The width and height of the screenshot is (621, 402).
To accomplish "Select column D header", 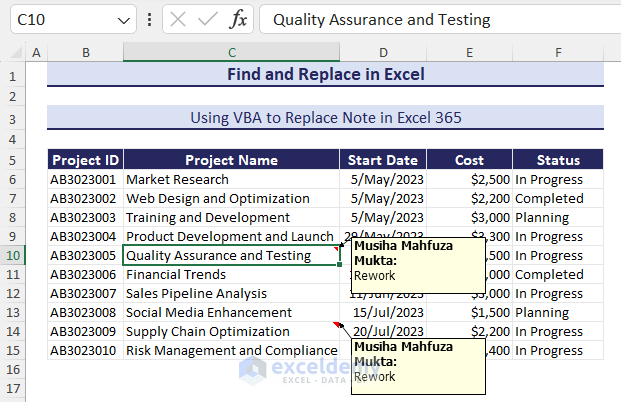I will click(x=383, y=53).
